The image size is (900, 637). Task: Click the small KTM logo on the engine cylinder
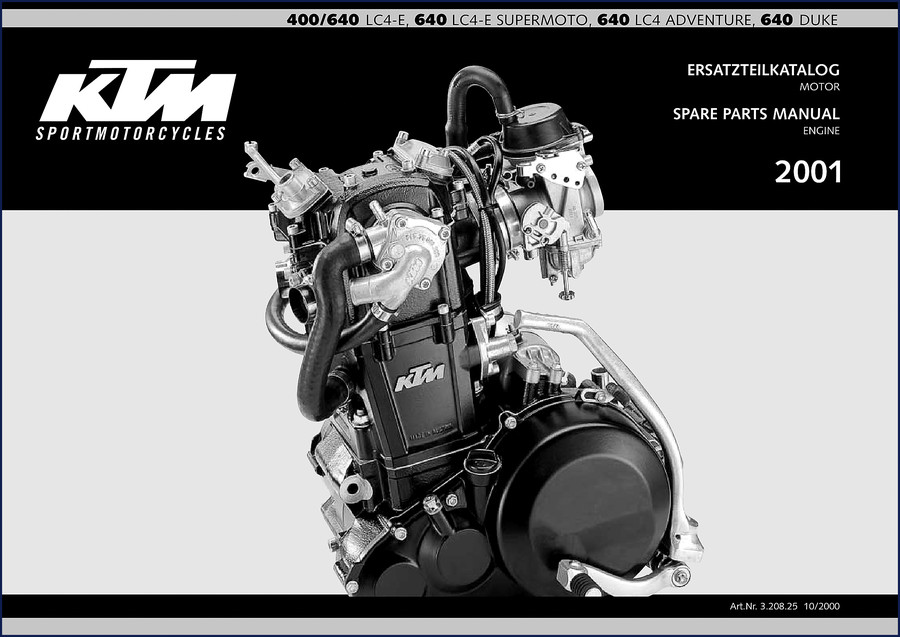tap(420, 377)
